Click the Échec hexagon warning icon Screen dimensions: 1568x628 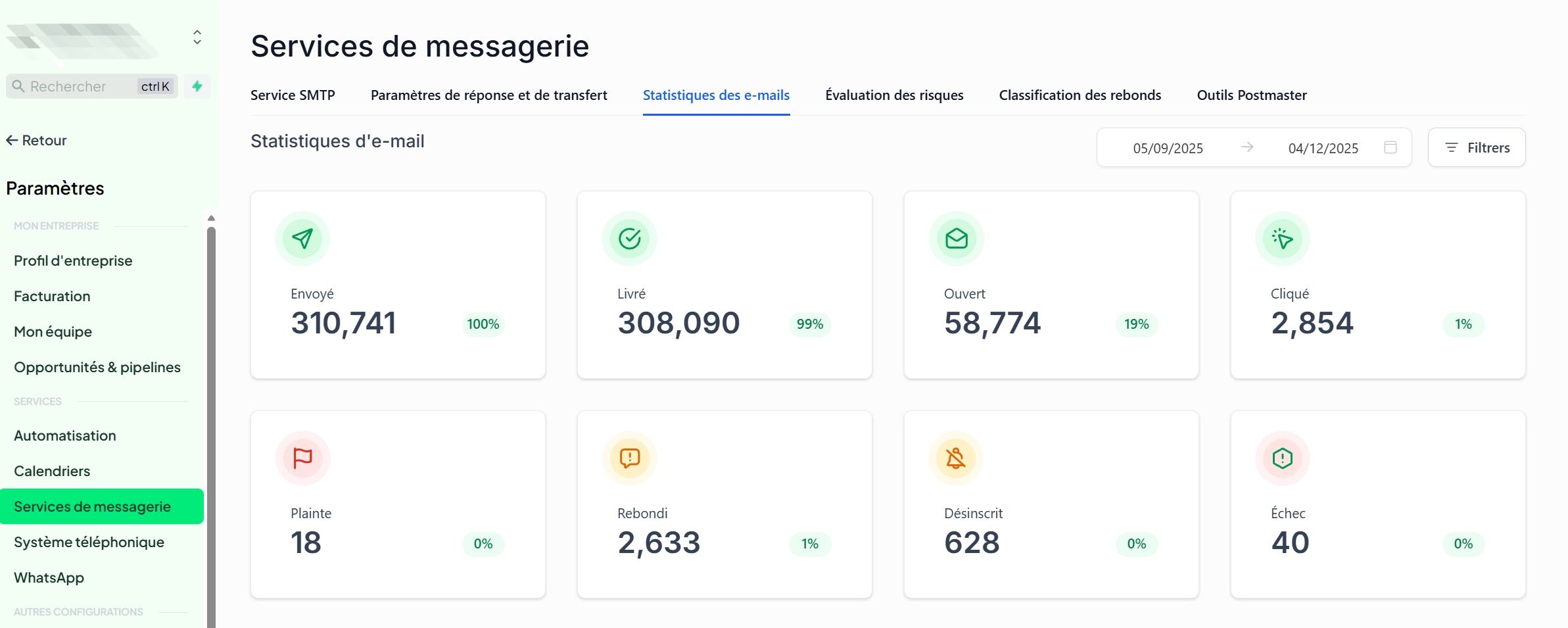click(x=1282, y=458)
